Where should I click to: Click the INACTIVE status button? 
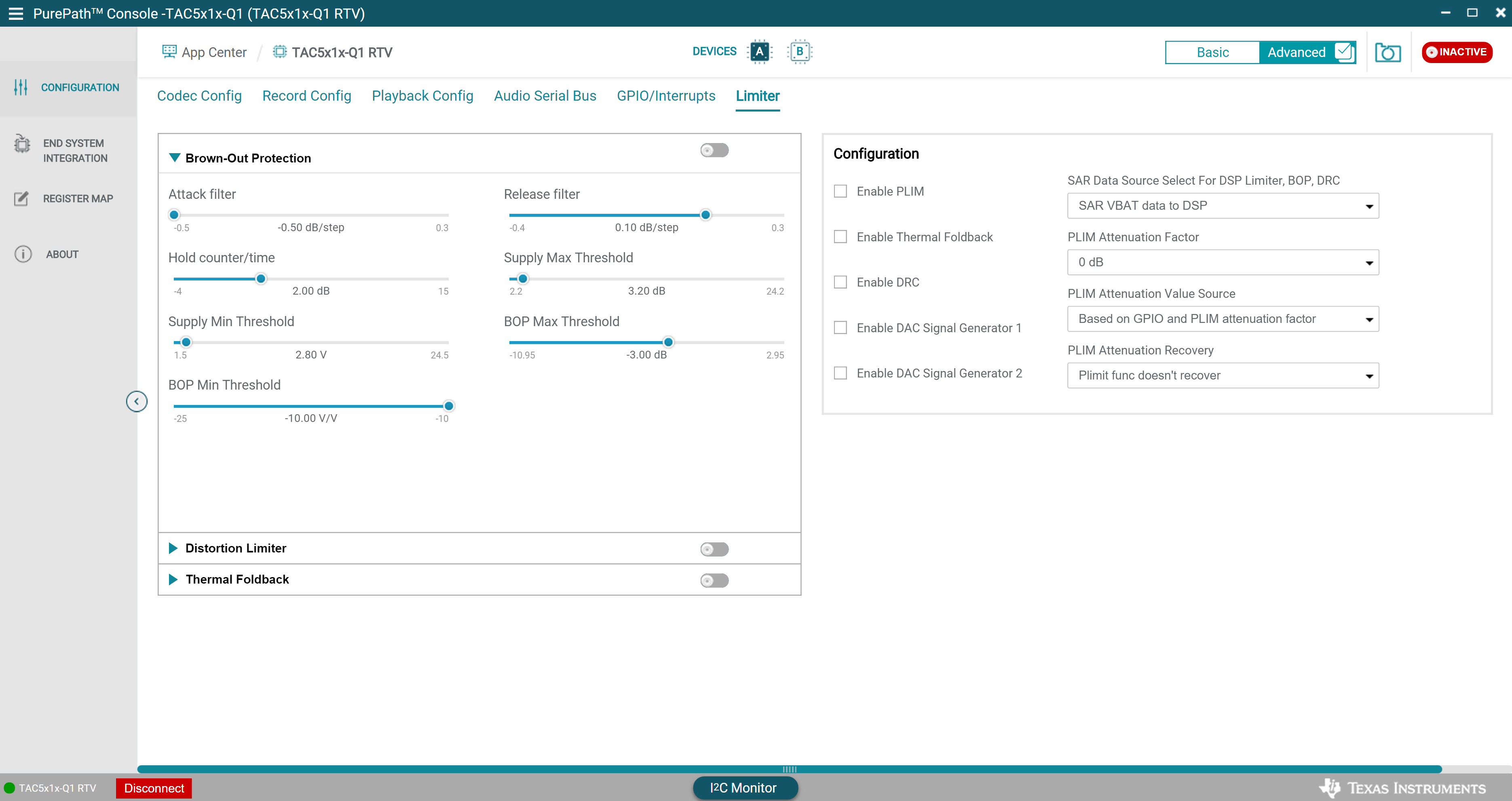[1457, 52]
